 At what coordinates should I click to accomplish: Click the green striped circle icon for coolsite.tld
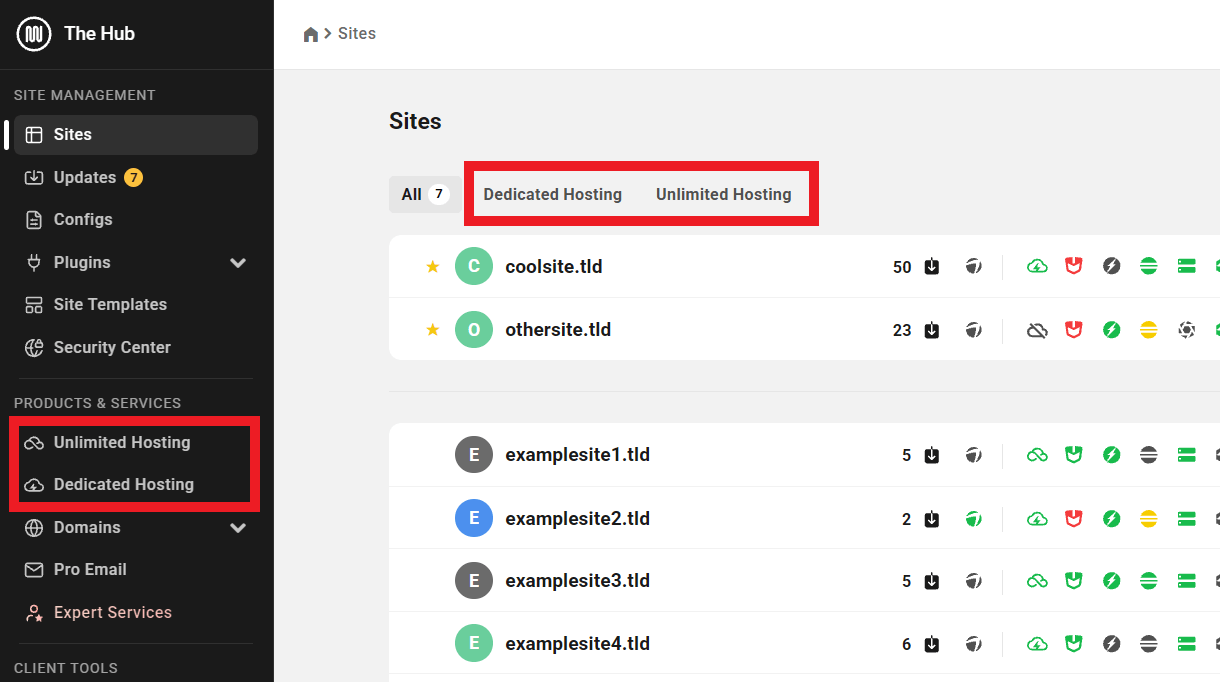coord(1149,267)
